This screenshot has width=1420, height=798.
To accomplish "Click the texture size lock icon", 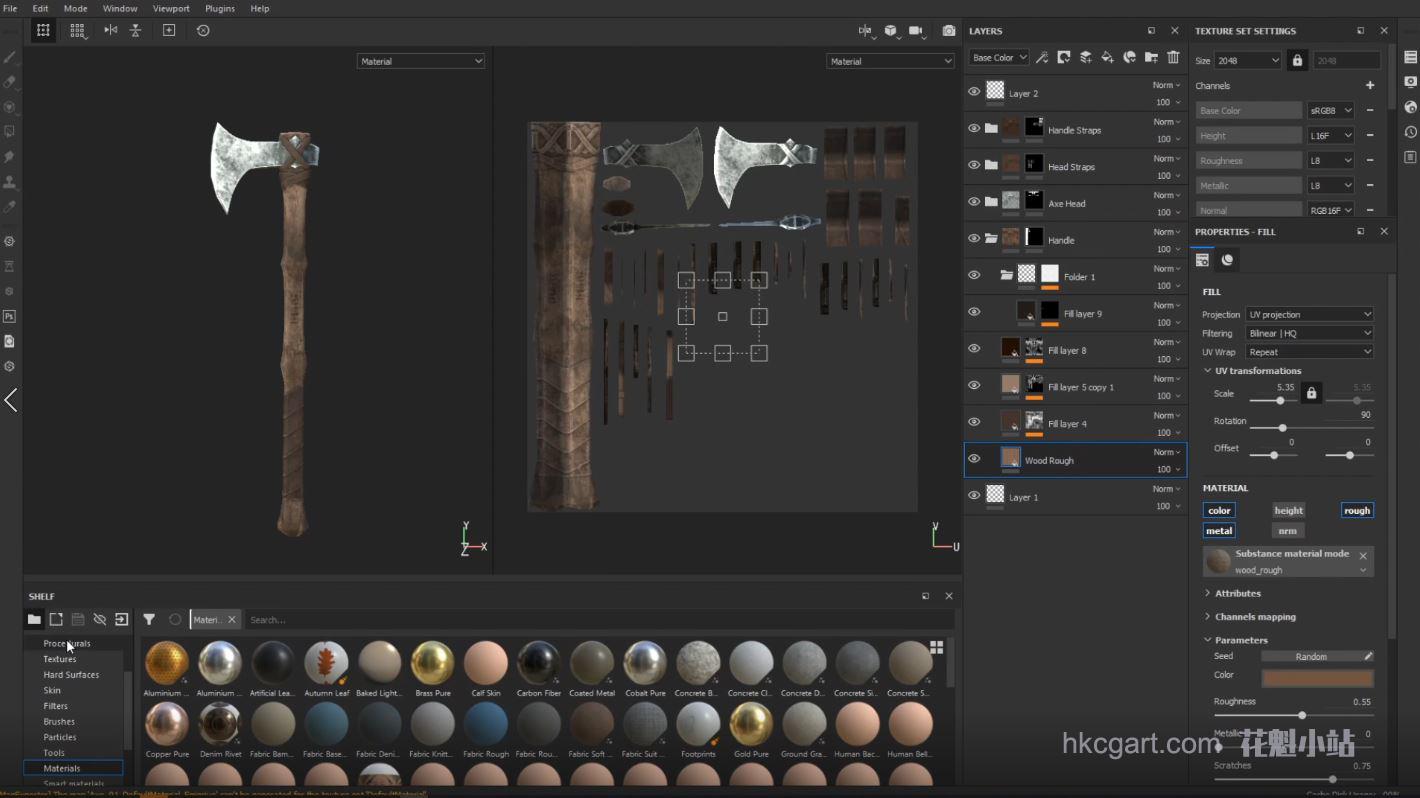I will tap(1297, 61).
